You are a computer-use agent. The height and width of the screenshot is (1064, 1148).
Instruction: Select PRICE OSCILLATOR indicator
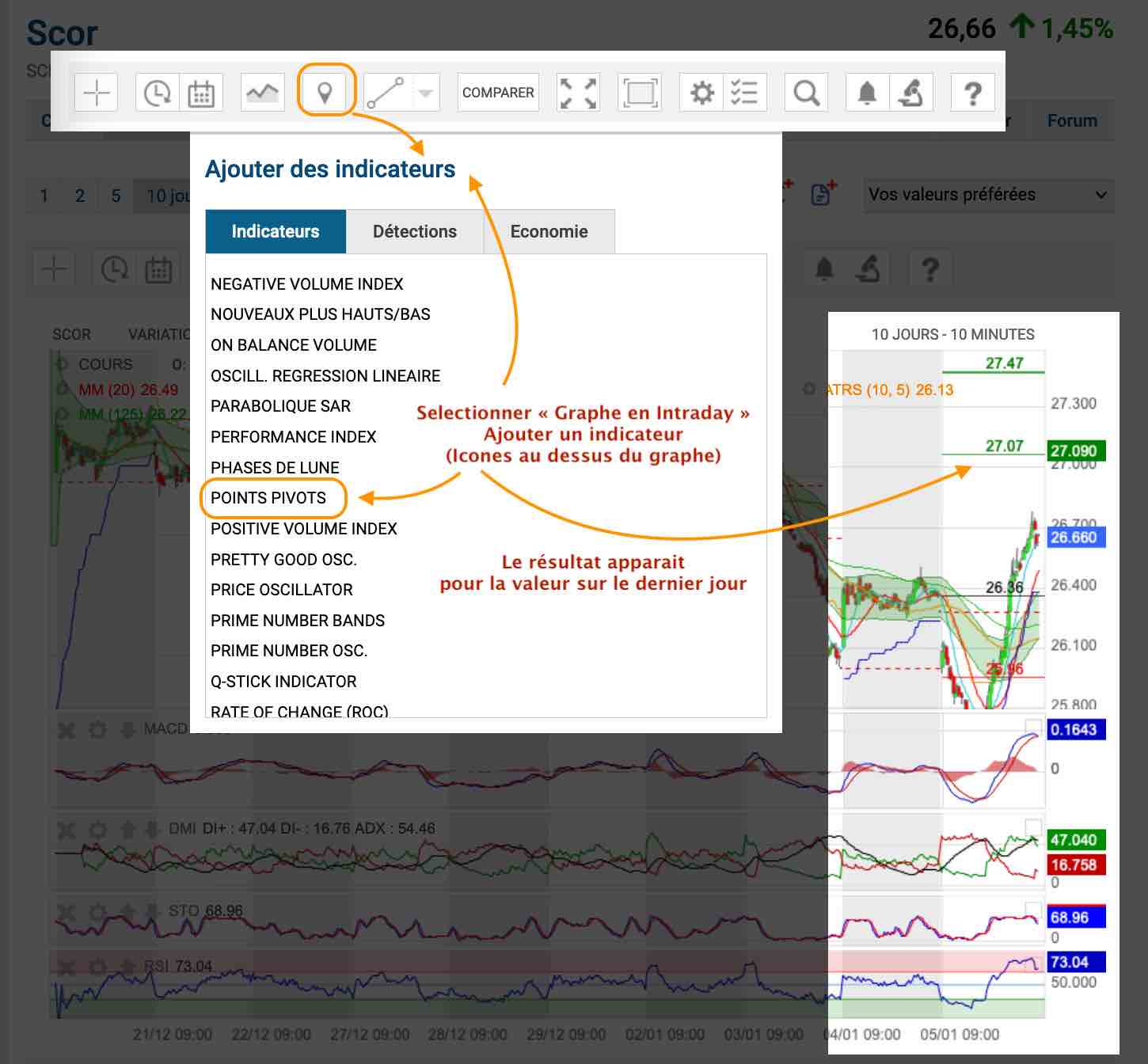pyautogui.click(x=282, y=590)
